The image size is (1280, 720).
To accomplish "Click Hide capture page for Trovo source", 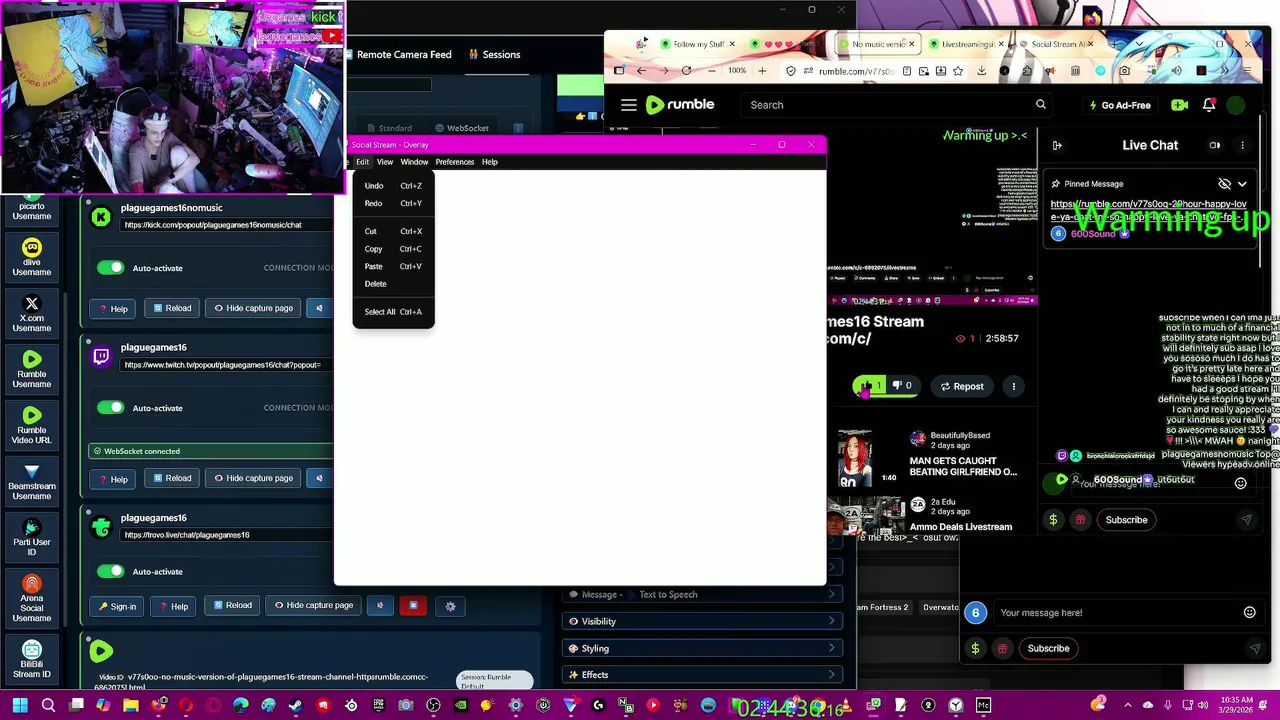I will click(314, 605).
